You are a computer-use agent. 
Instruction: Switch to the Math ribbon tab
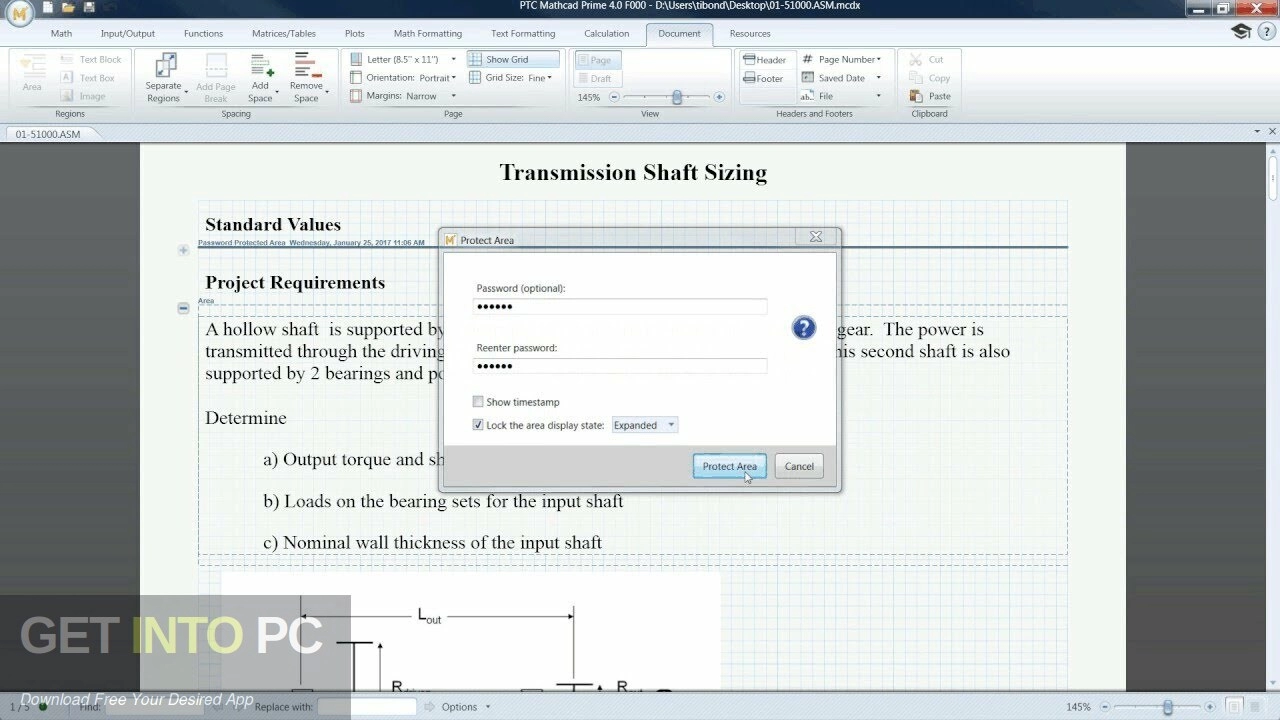(61, 33)
